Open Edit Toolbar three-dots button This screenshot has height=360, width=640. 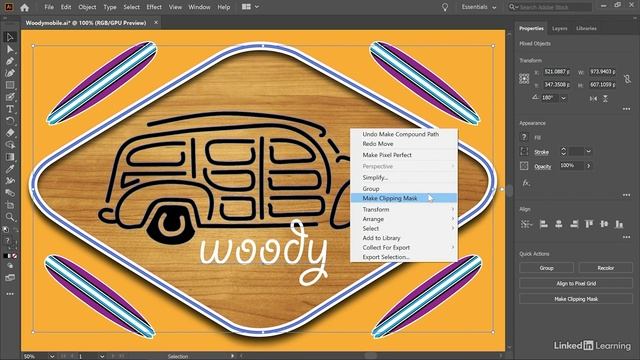point(10,294)
